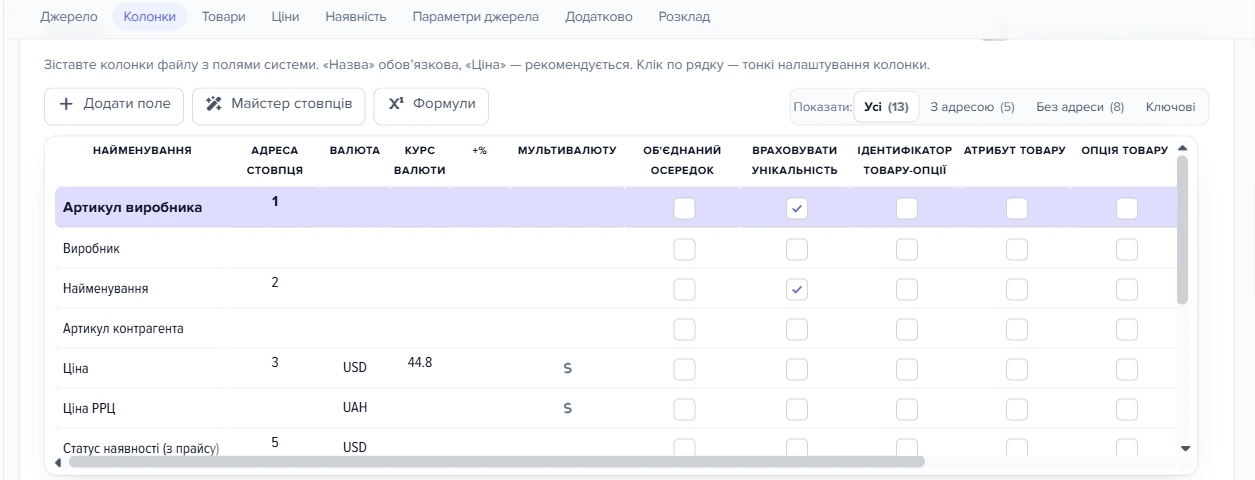The width and height of the screenshot is (1255, 480).
Task: Check Об'єднаний осередок for Виробник row
Action: tap(684, 249)
